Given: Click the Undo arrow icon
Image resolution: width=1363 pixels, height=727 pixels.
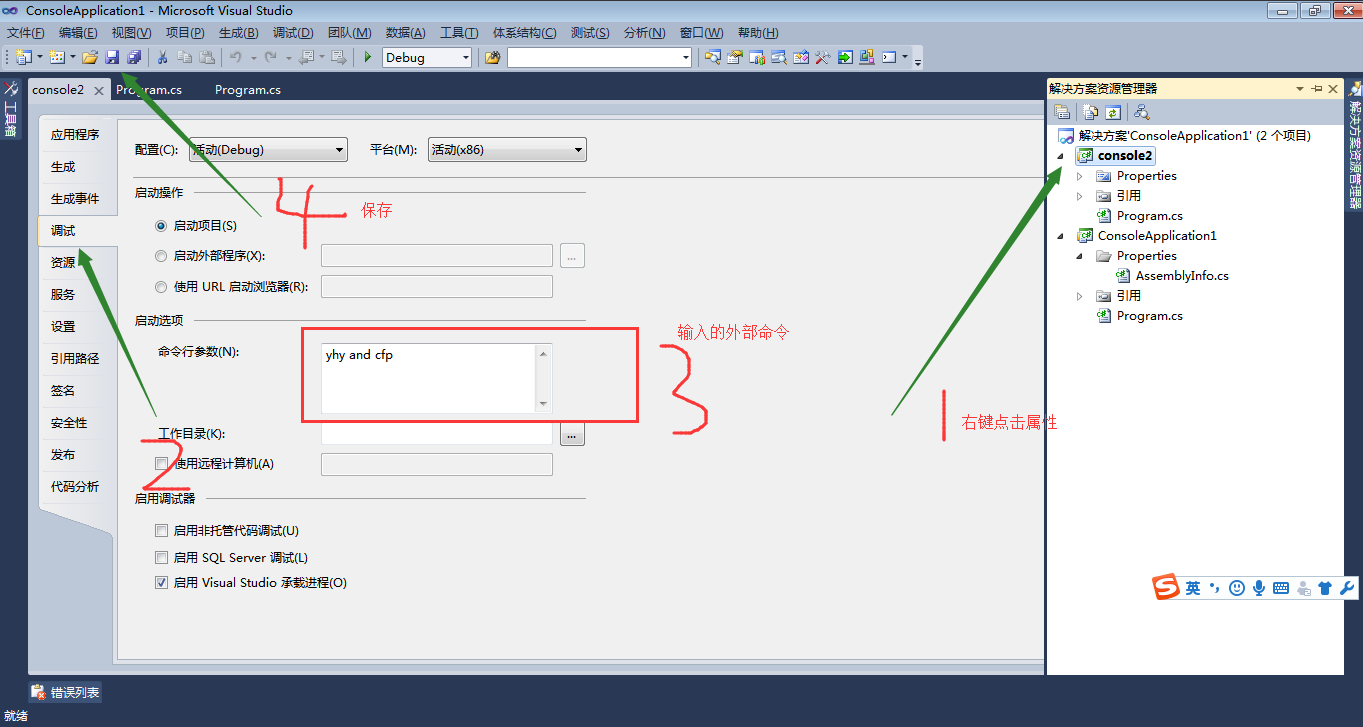Looking at the screenshot, I should click(236, 58).
